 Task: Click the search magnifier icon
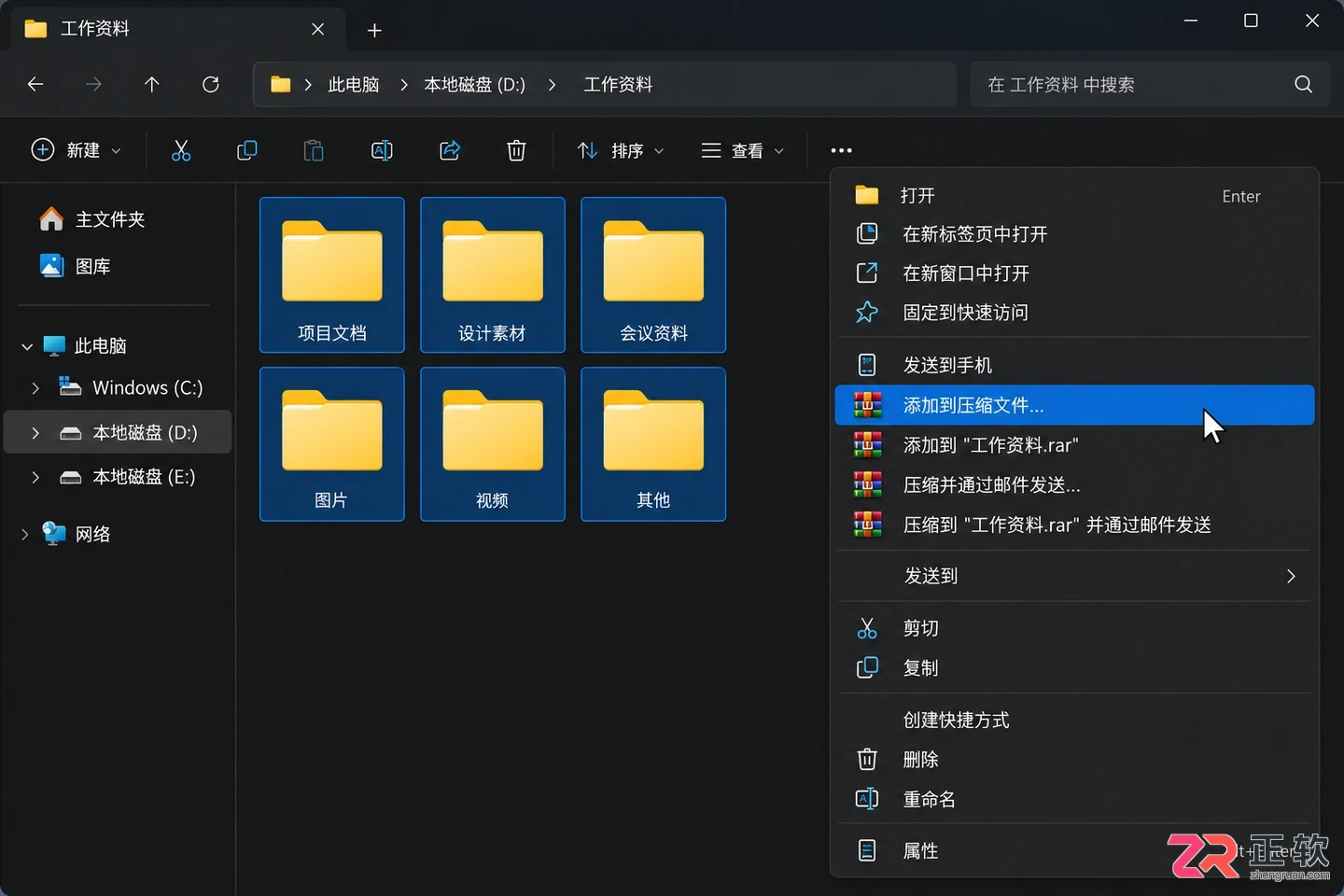[1303, 84]
